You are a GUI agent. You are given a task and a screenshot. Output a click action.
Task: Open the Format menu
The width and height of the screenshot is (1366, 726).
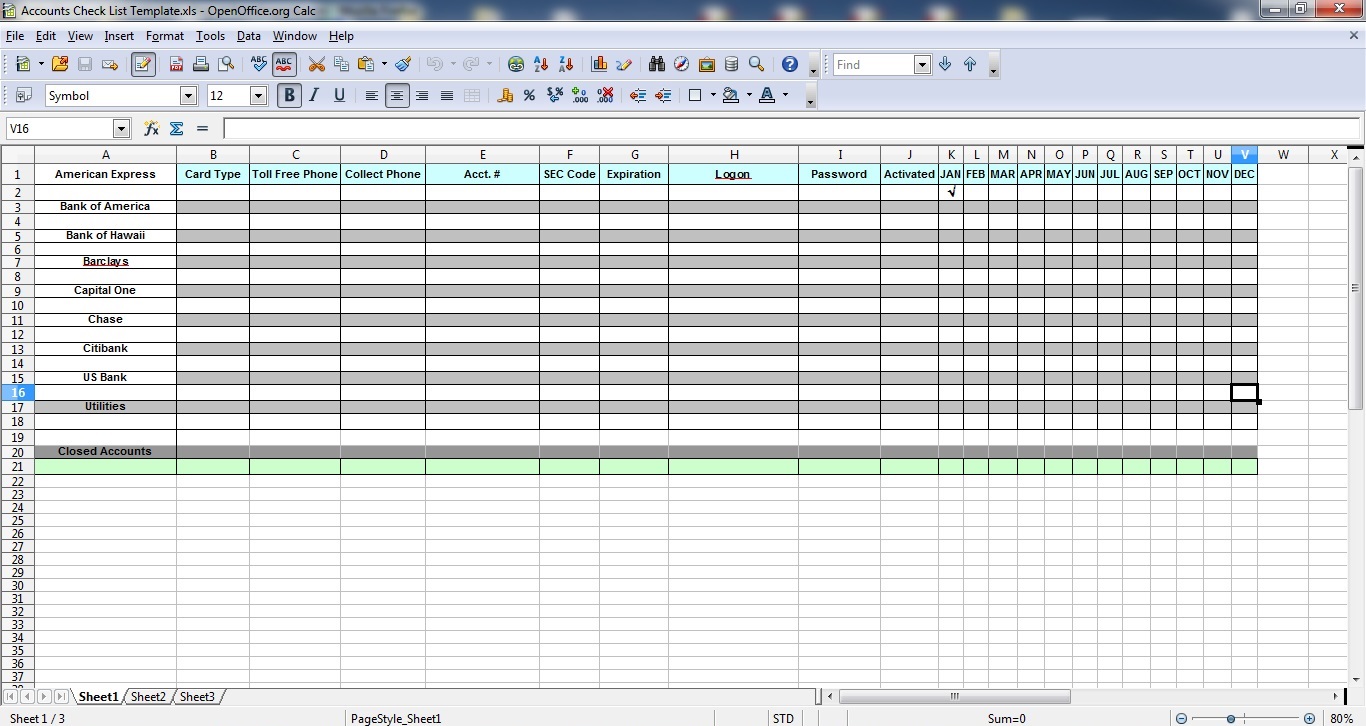(164, 36)
